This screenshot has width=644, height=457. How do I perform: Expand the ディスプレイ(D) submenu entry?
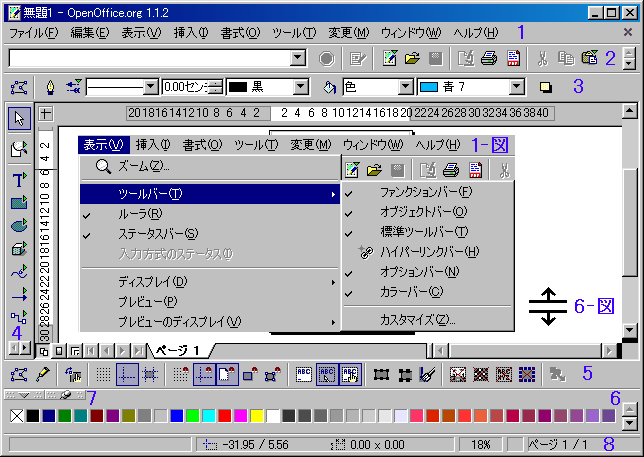point(209,282)
